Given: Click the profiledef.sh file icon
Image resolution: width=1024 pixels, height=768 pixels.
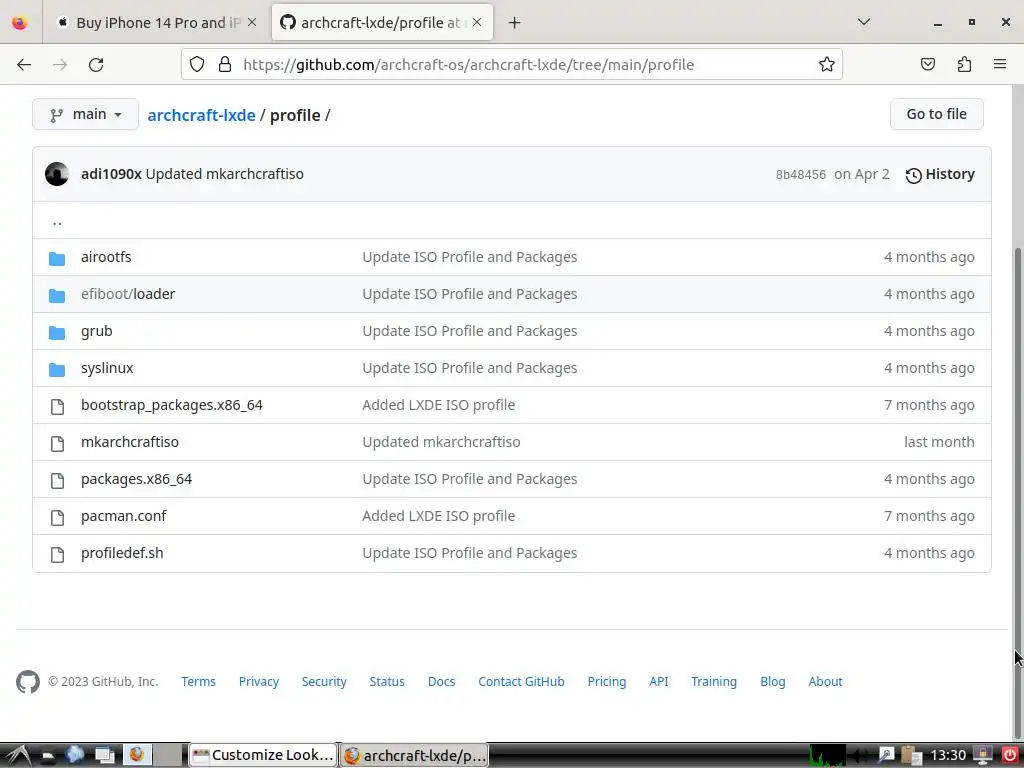Looking at the screenshot, I should [57, 554].
